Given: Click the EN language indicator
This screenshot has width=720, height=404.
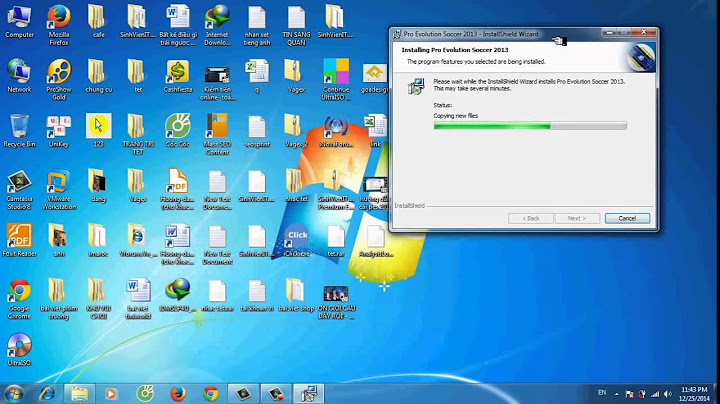Looking at the screenshot, I should tap(602, 393).
